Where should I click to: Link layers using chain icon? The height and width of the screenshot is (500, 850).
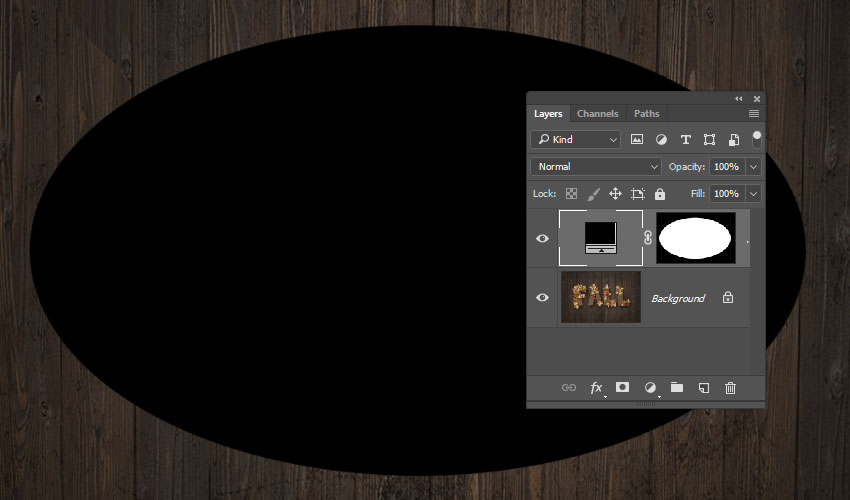pyautogui.click(x=569, y=387)
